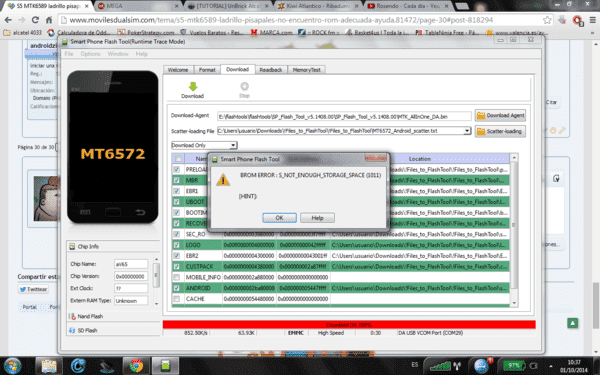Screen dimensions: 600x375
Task: Open the Chrome menu icon
Action: coord(592,20)
